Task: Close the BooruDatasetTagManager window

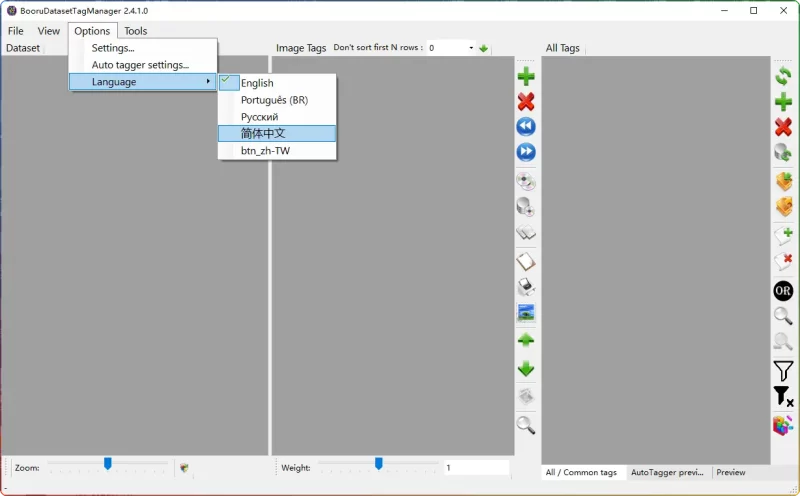Action: 784,11
